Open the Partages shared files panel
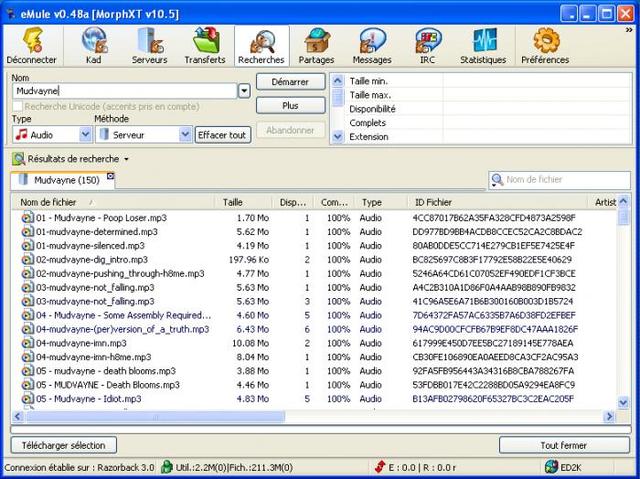This screenshot has height=479, width=640. 316,46
